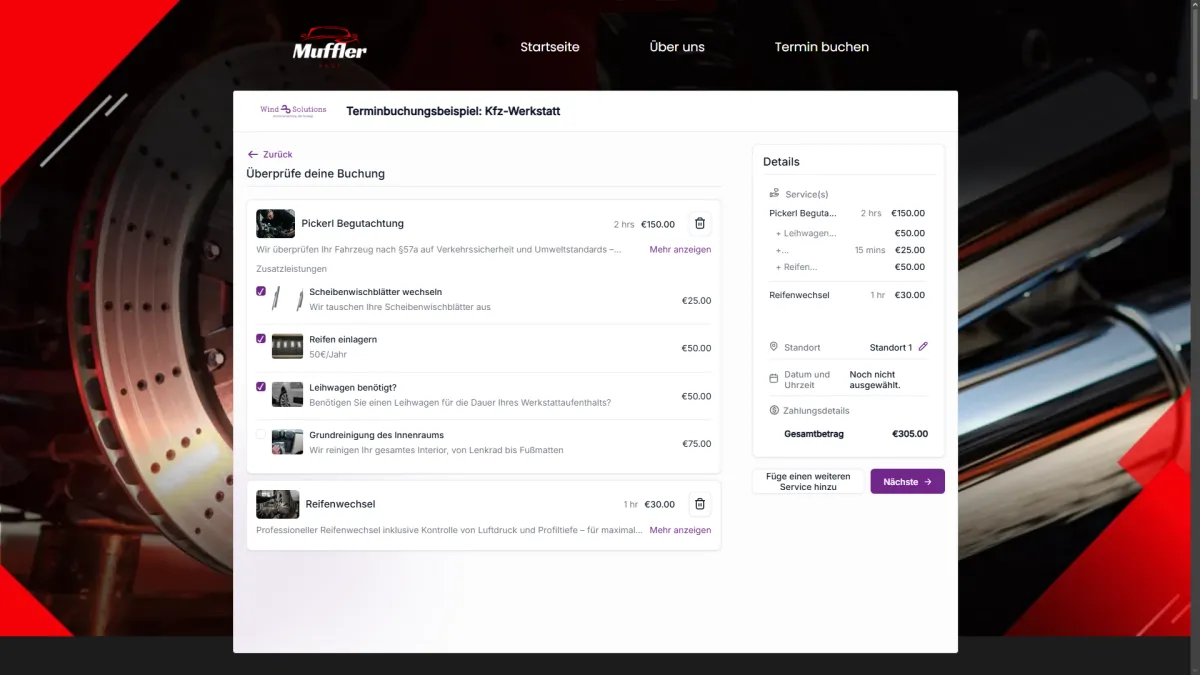The height and width of the screenshot is (675, 1200).
Task: Click the Standort location pin icon
Action: [x=774, y=347]
